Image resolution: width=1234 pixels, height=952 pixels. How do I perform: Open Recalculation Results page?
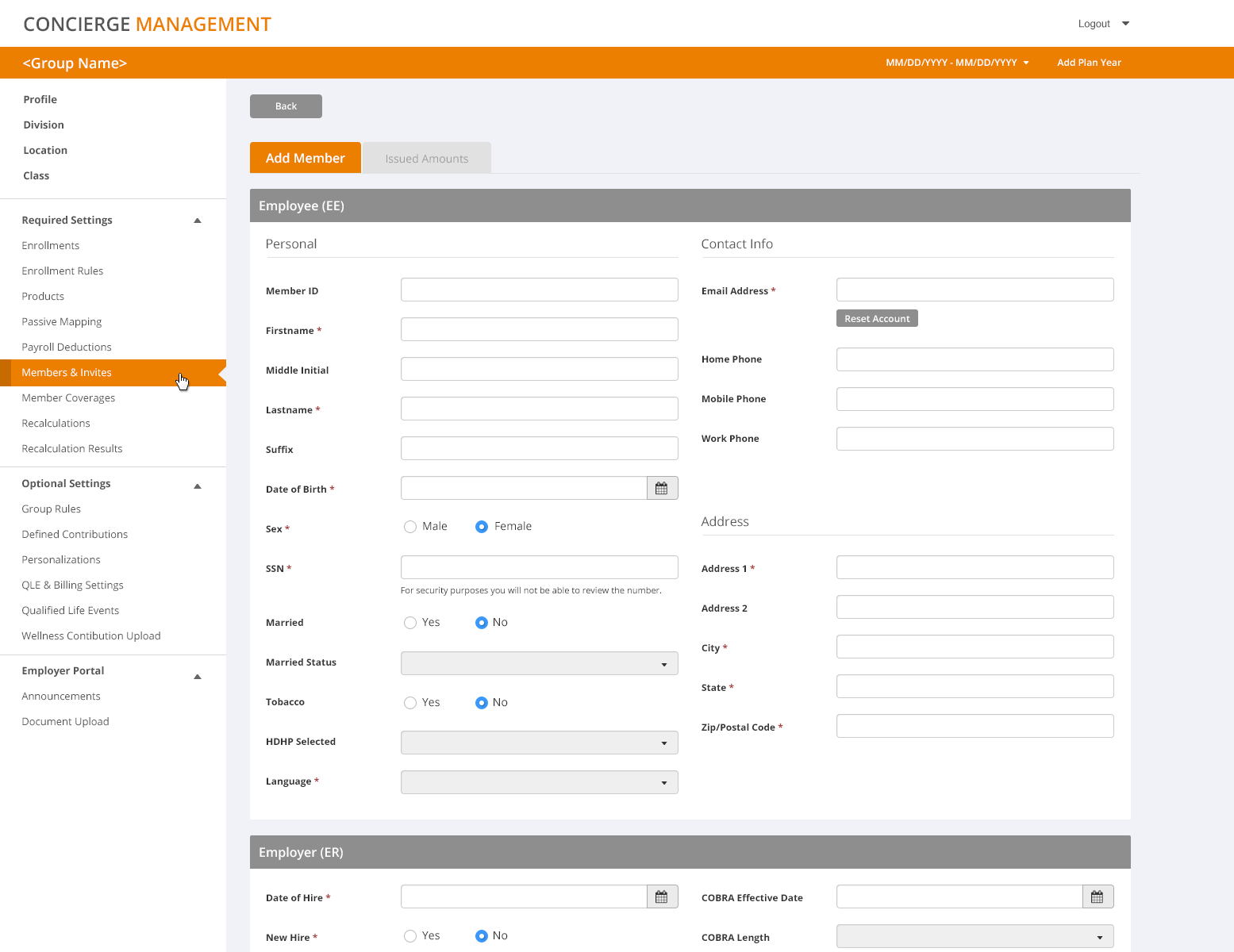pyautogui.click(x=72, y=448)
